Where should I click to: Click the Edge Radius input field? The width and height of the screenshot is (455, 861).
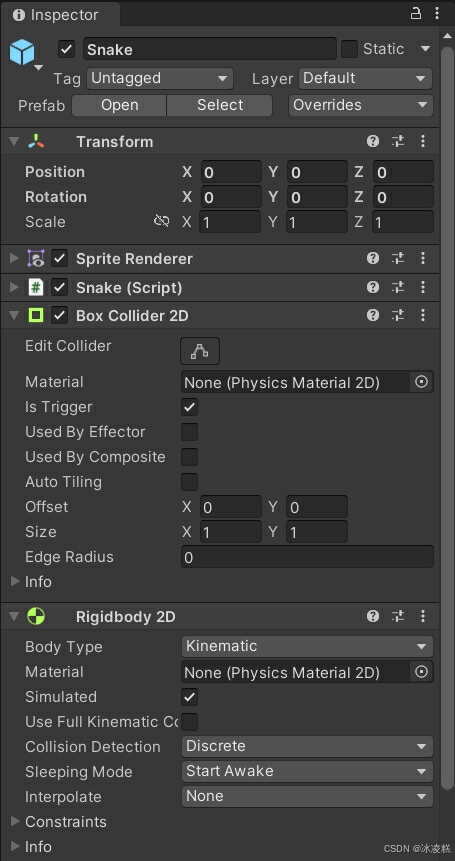(307, 557)
